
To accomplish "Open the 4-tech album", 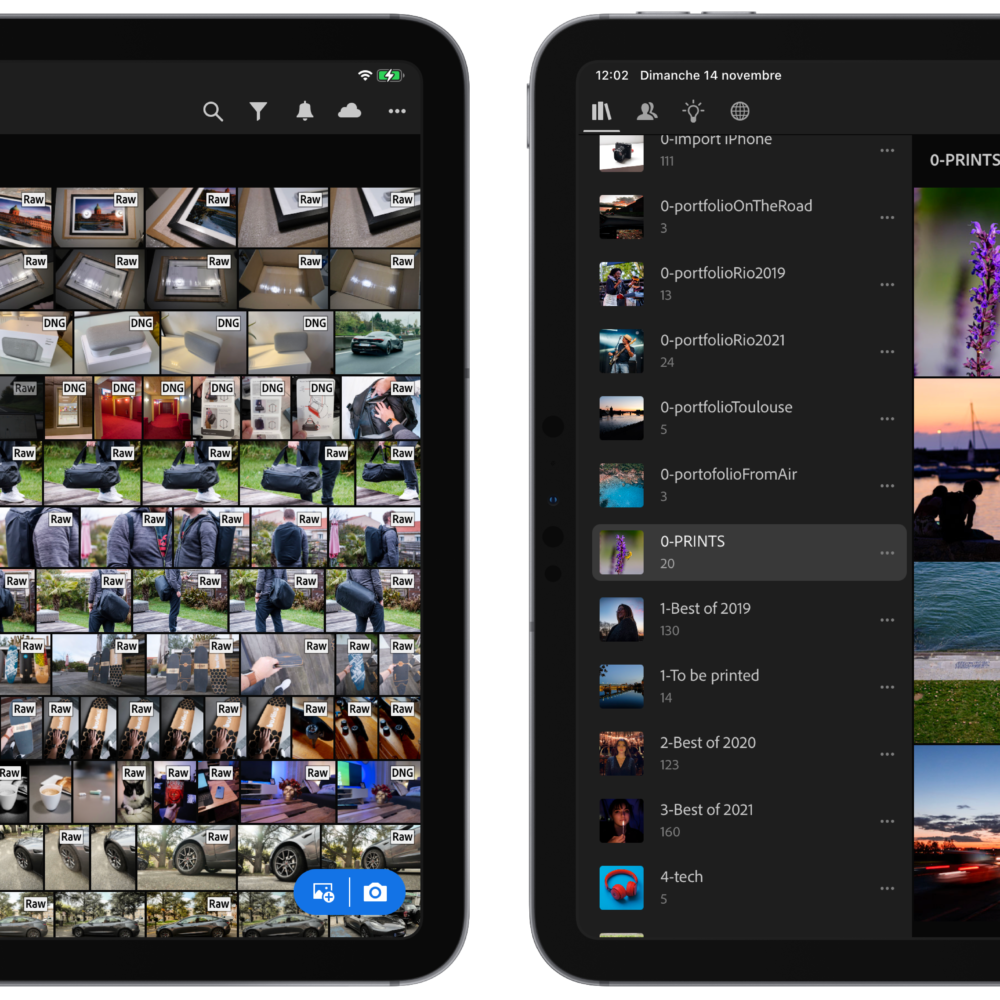I will (749, 888).
